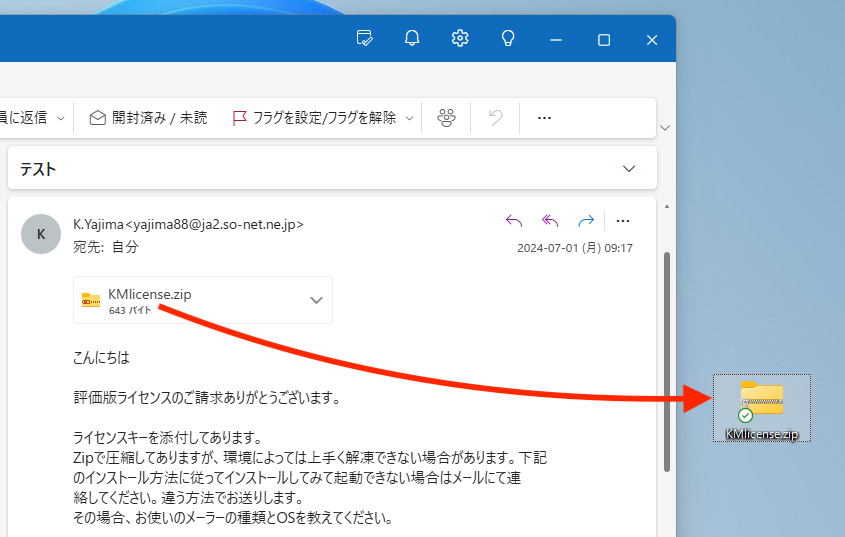Open Outlook settings gear
This screenshot has height=537, width=845.
tap(460, 39)
